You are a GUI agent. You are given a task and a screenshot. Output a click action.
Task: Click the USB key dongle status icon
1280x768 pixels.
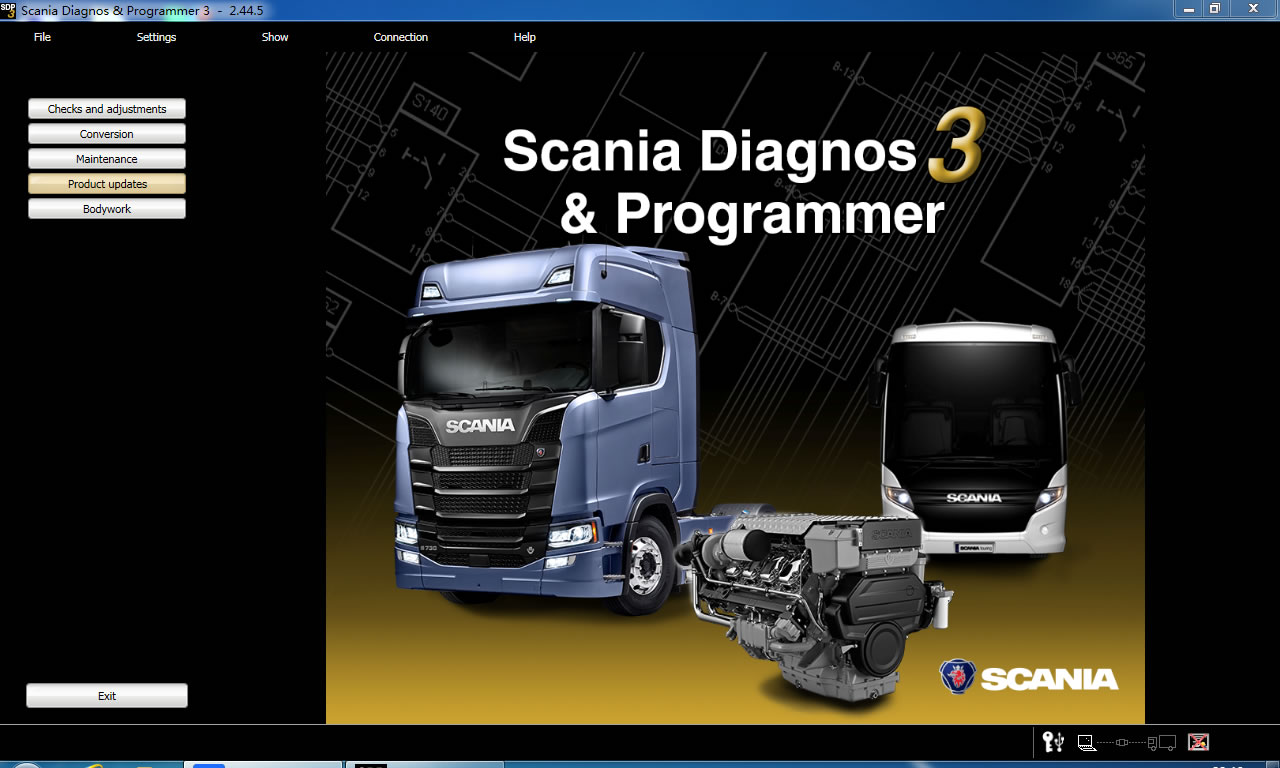coord(1053,743)
